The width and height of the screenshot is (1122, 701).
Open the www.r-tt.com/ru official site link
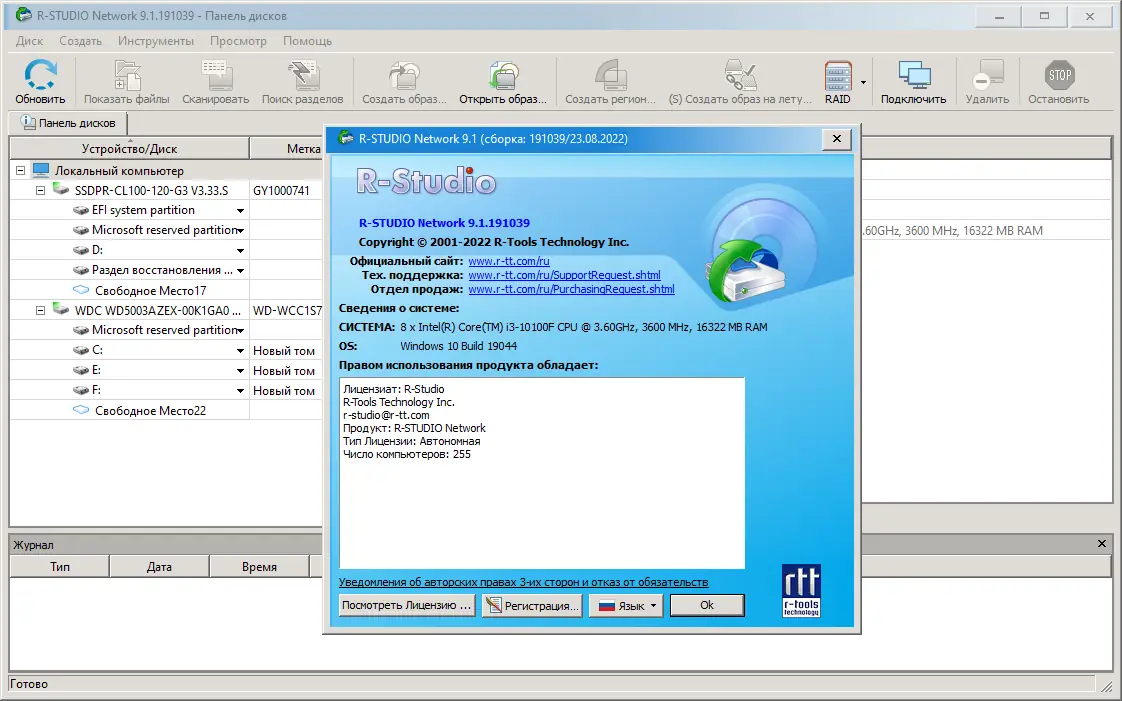click(509, 261)
